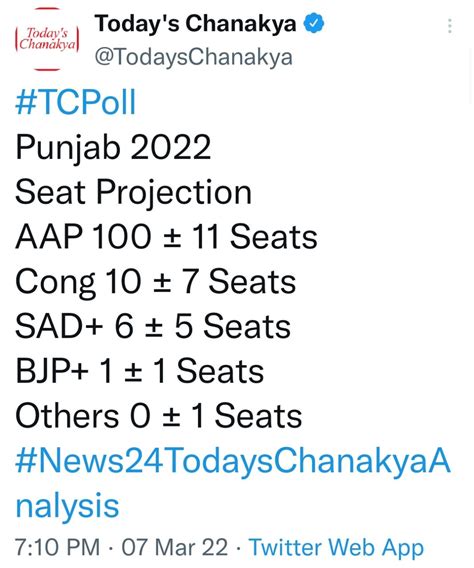The width and height of the screenshot is (474, 568).
Task: Click the word 'Seats' in the AAP line
Action: (x=274, y=237)
